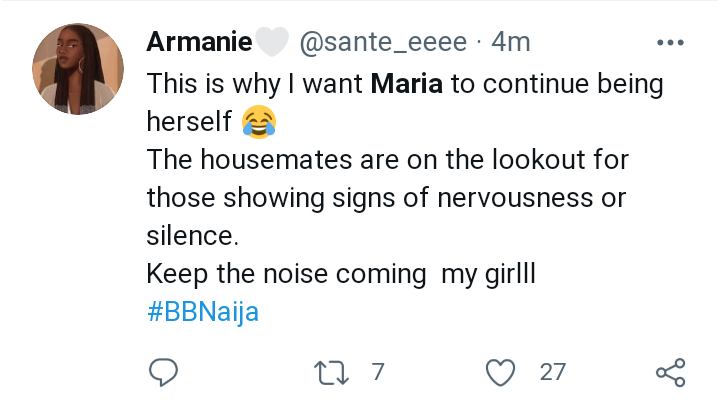The height and width of the screenshot is (410, 720).
Task: Click the "Keep the noise coming" line
Action: pyautogui.click(x=342, y=274)
